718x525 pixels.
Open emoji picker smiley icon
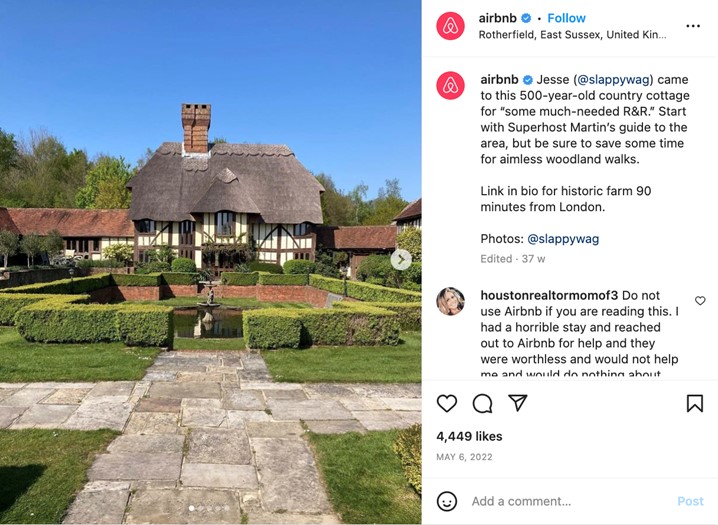tap(447, 501)
